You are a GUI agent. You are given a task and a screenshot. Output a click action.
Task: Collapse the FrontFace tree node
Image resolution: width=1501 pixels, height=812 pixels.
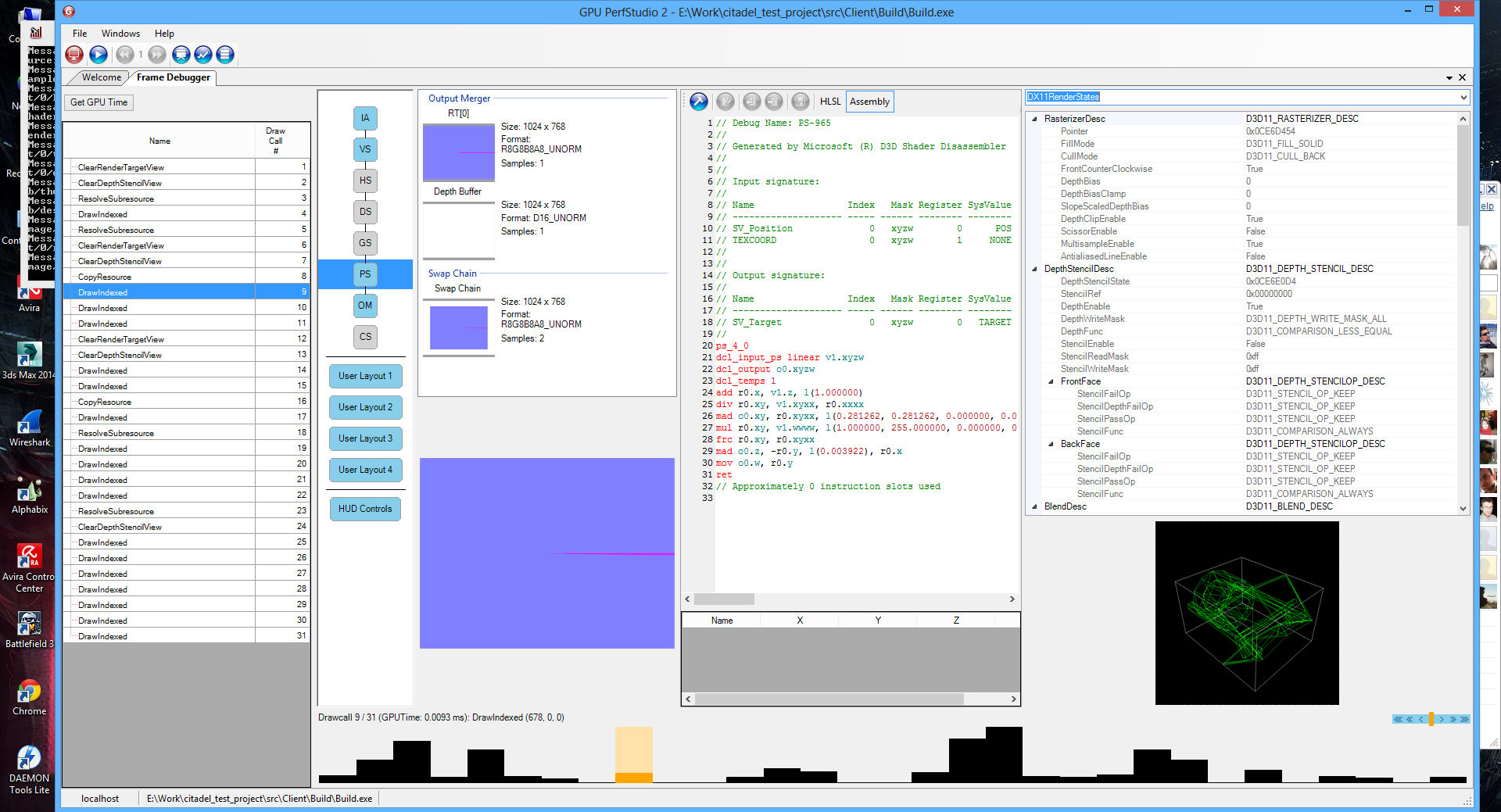coord(1051,381)
